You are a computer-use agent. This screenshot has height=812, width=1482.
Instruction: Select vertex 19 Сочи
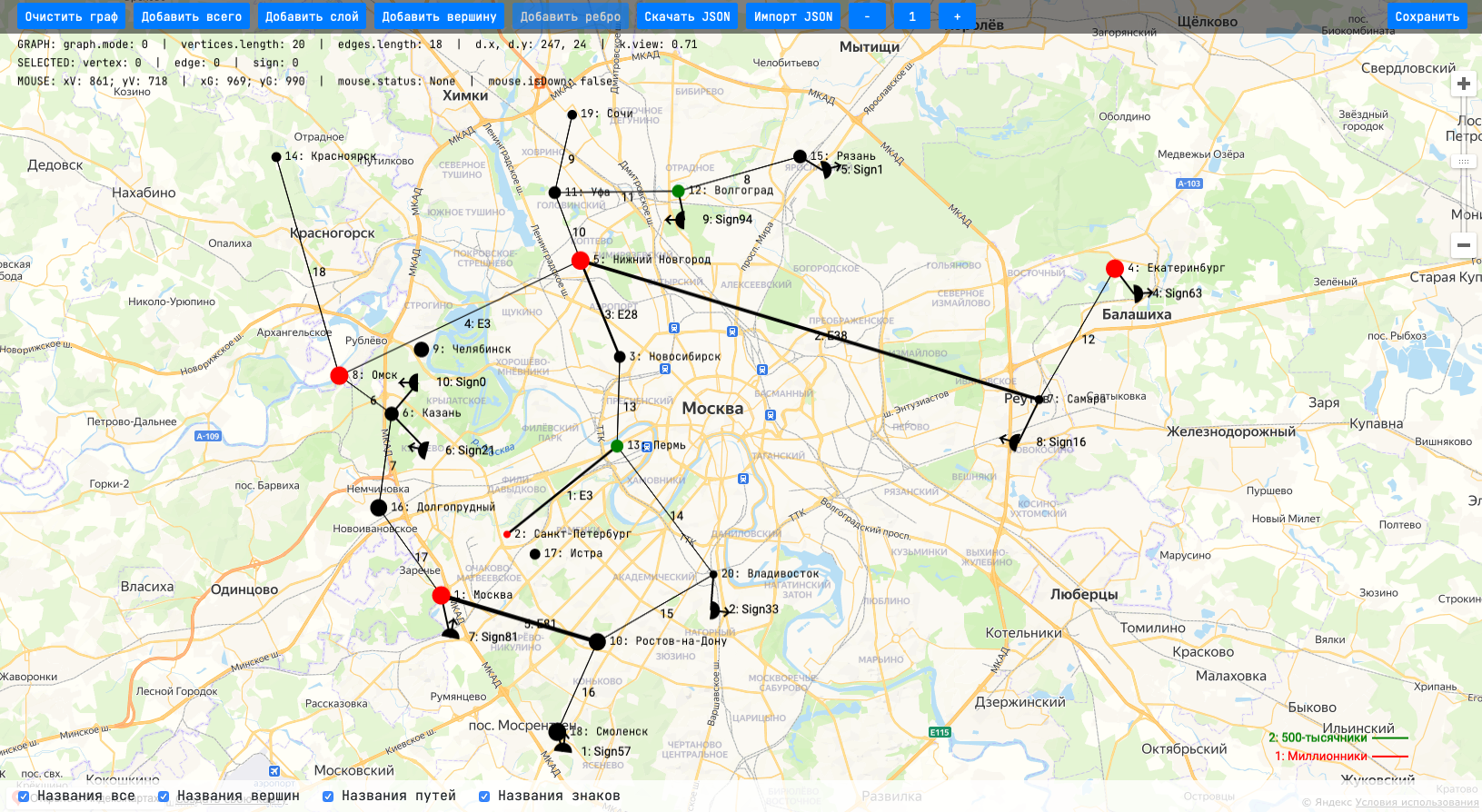[572, 114]
